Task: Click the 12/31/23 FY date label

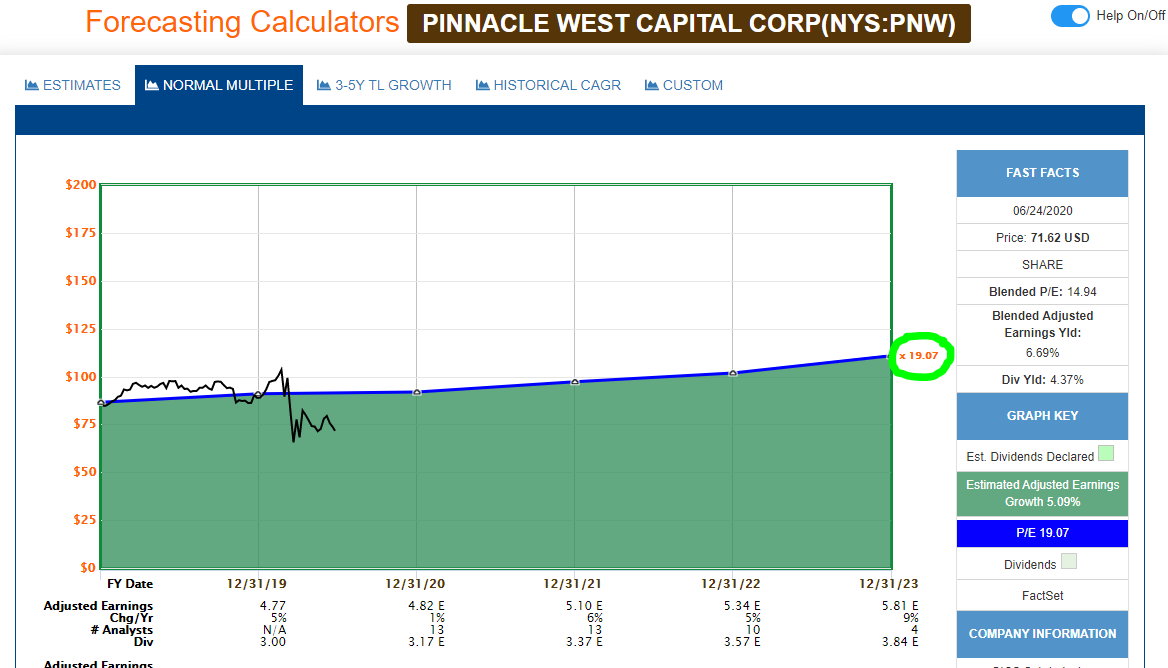Action: pos(888,584)
